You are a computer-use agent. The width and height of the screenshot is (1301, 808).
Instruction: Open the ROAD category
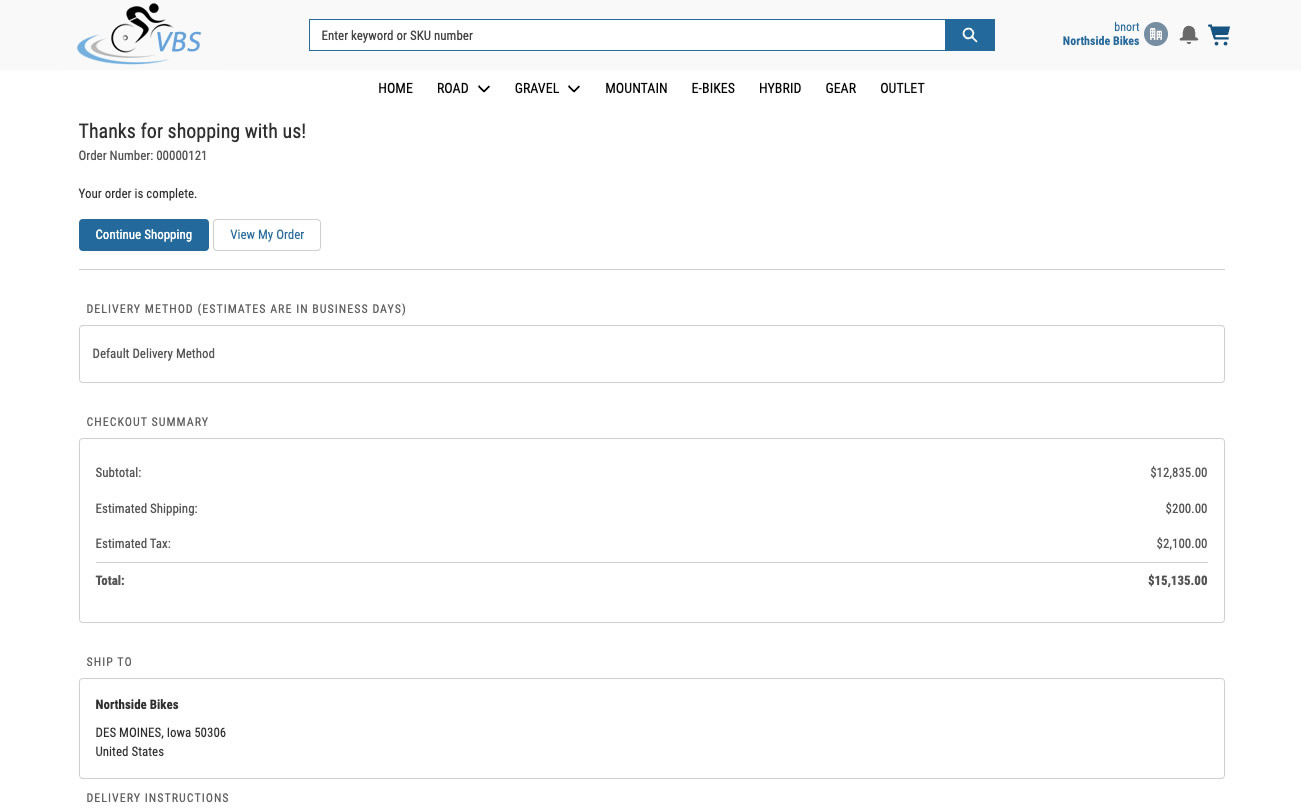453,88
